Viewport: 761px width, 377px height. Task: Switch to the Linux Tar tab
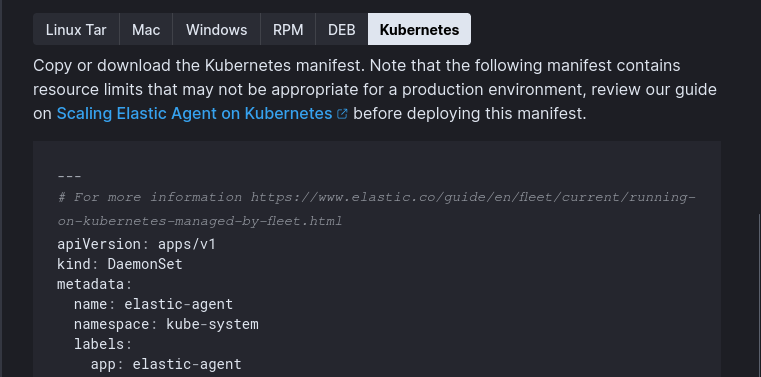[x=76, y=30]
